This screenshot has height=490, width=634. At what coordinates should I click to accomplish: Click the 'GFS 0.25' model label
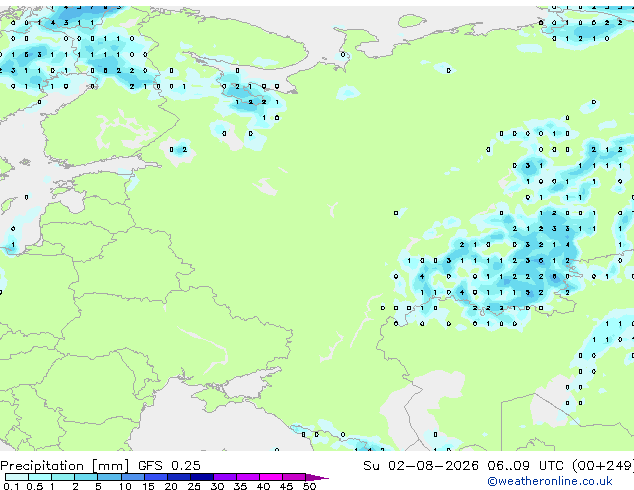[169, 465]
